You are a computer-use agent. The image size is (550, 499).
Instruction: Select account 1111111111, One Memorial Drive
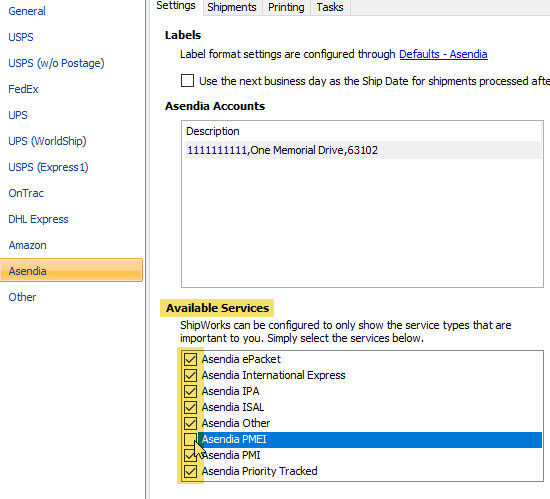(363, 150)
